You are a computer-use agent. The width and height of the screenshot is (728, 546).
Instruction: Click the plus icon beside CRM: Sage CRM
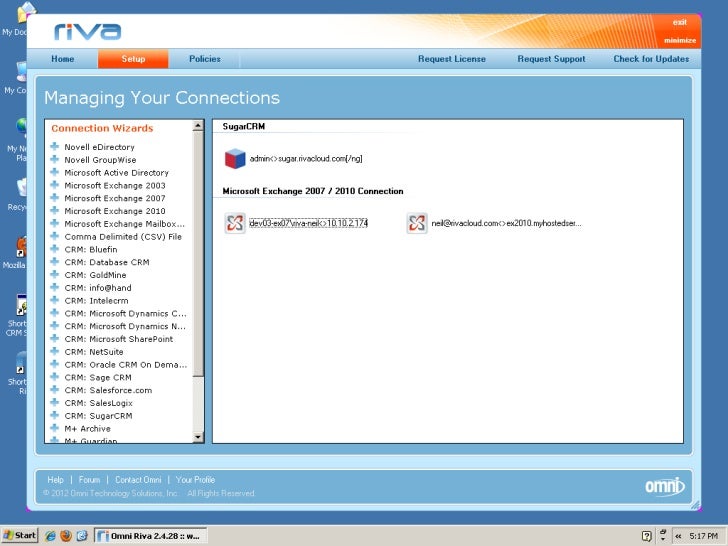click(x=55, y=377)
